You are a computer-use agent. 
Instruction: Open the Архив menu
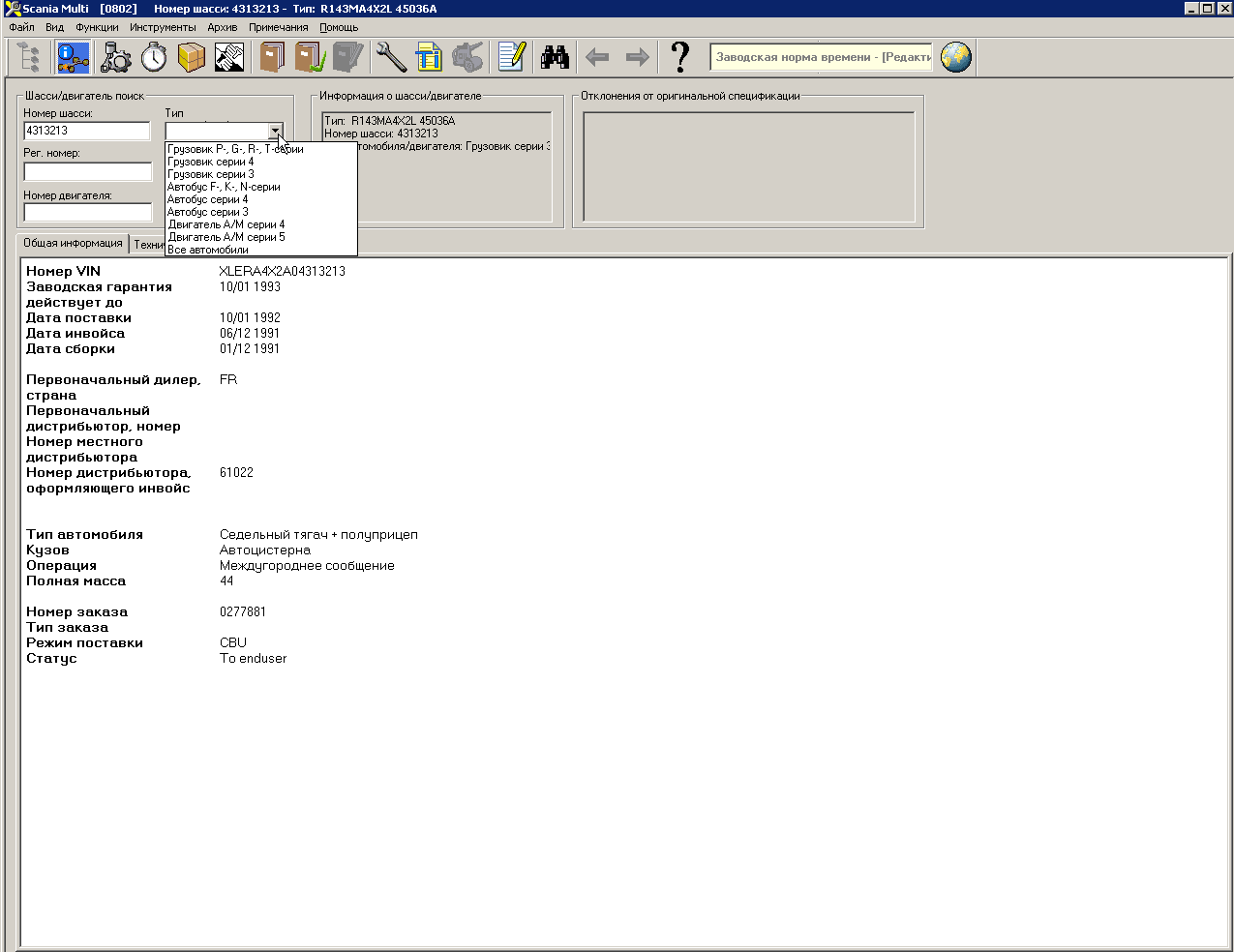pos(223,27)
